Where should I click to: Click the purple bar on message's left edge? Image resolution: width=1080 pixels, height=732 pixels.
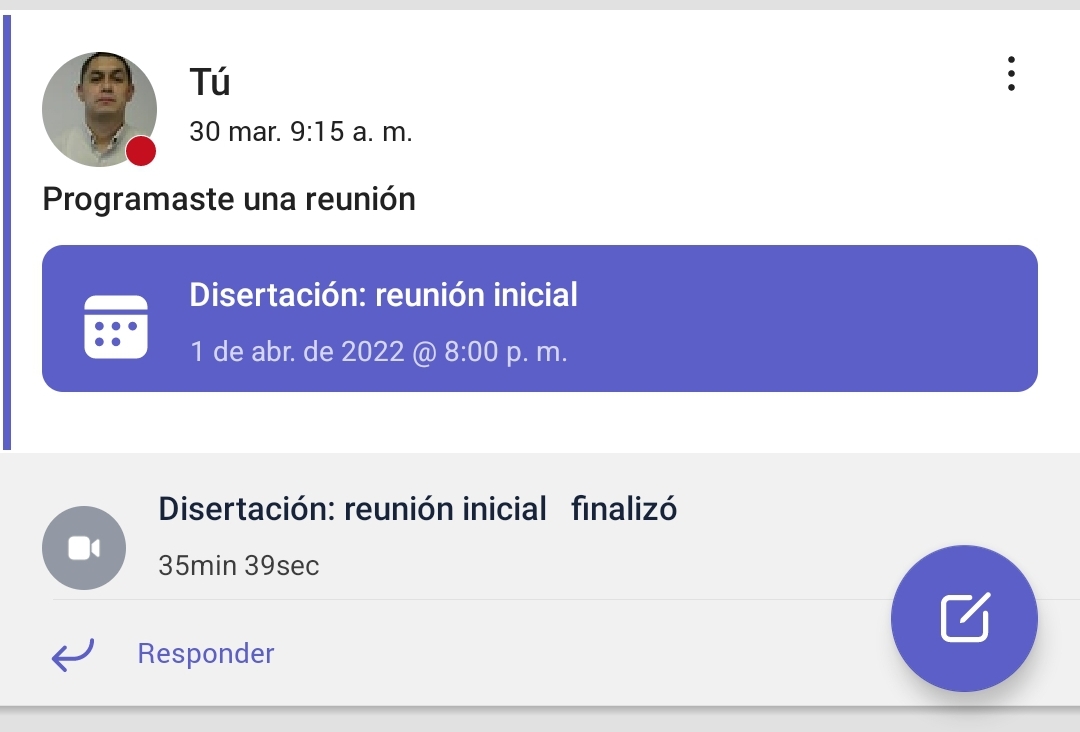coord(7,232)
